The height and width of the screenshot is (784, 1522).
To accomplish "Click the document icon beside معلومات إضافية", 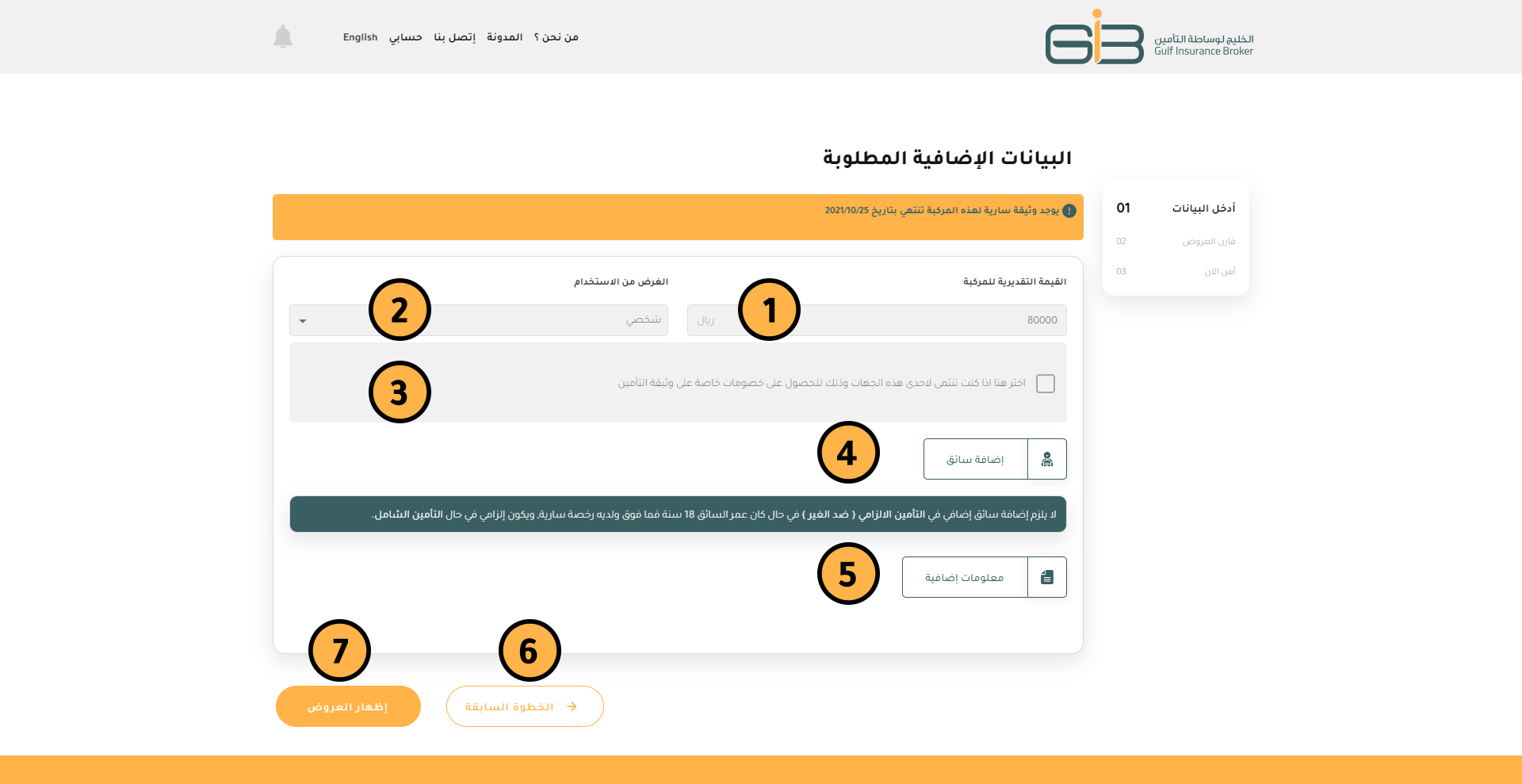I will coord(1046,577).
